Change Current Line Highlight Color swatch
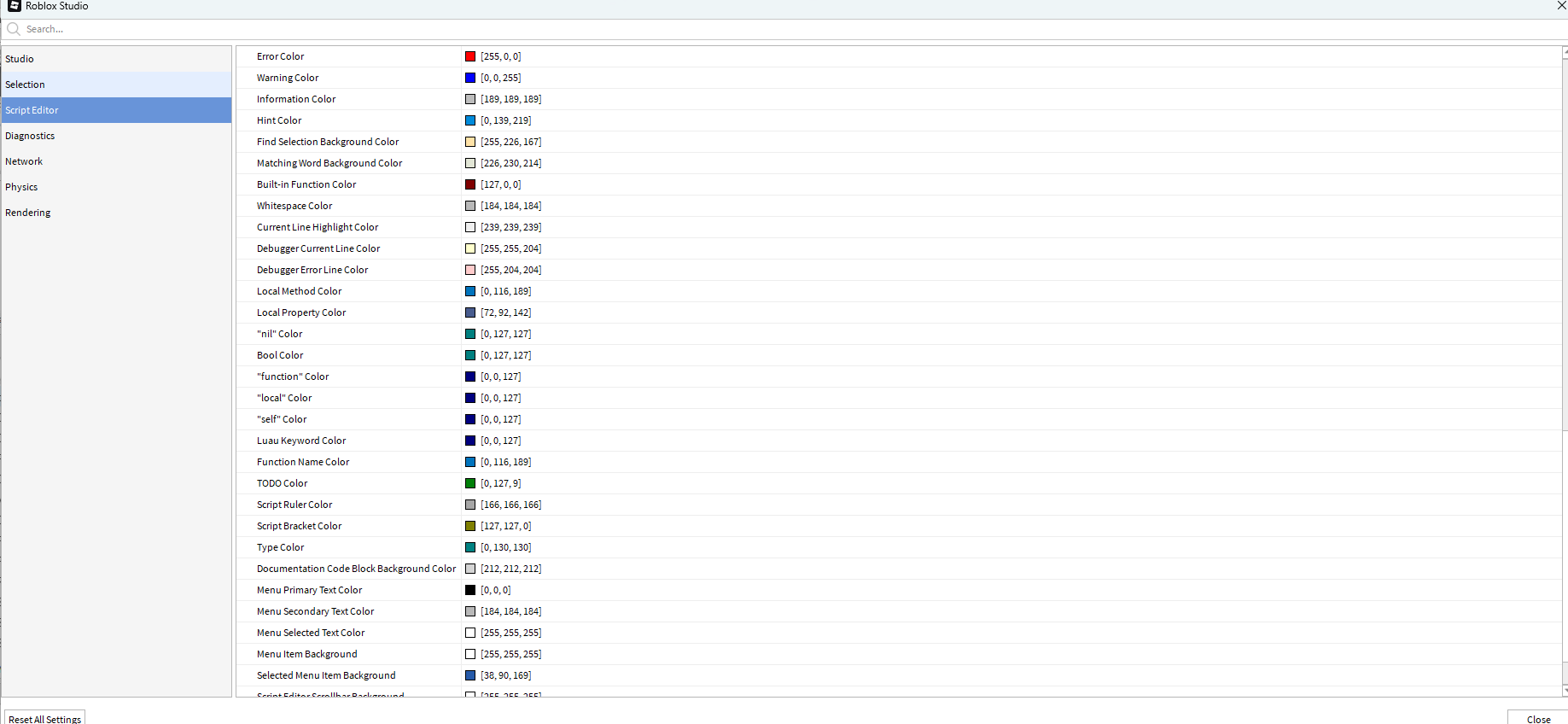 pyautogui.click(x=470, y=227)
